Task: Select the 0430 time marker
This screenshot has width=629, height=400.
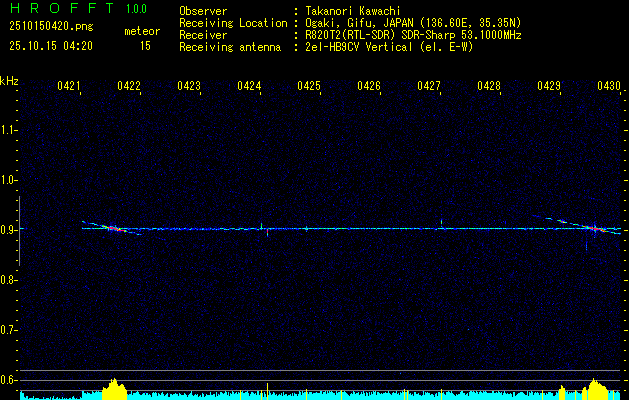Action: pyautogui.click(x=609, y=87)
